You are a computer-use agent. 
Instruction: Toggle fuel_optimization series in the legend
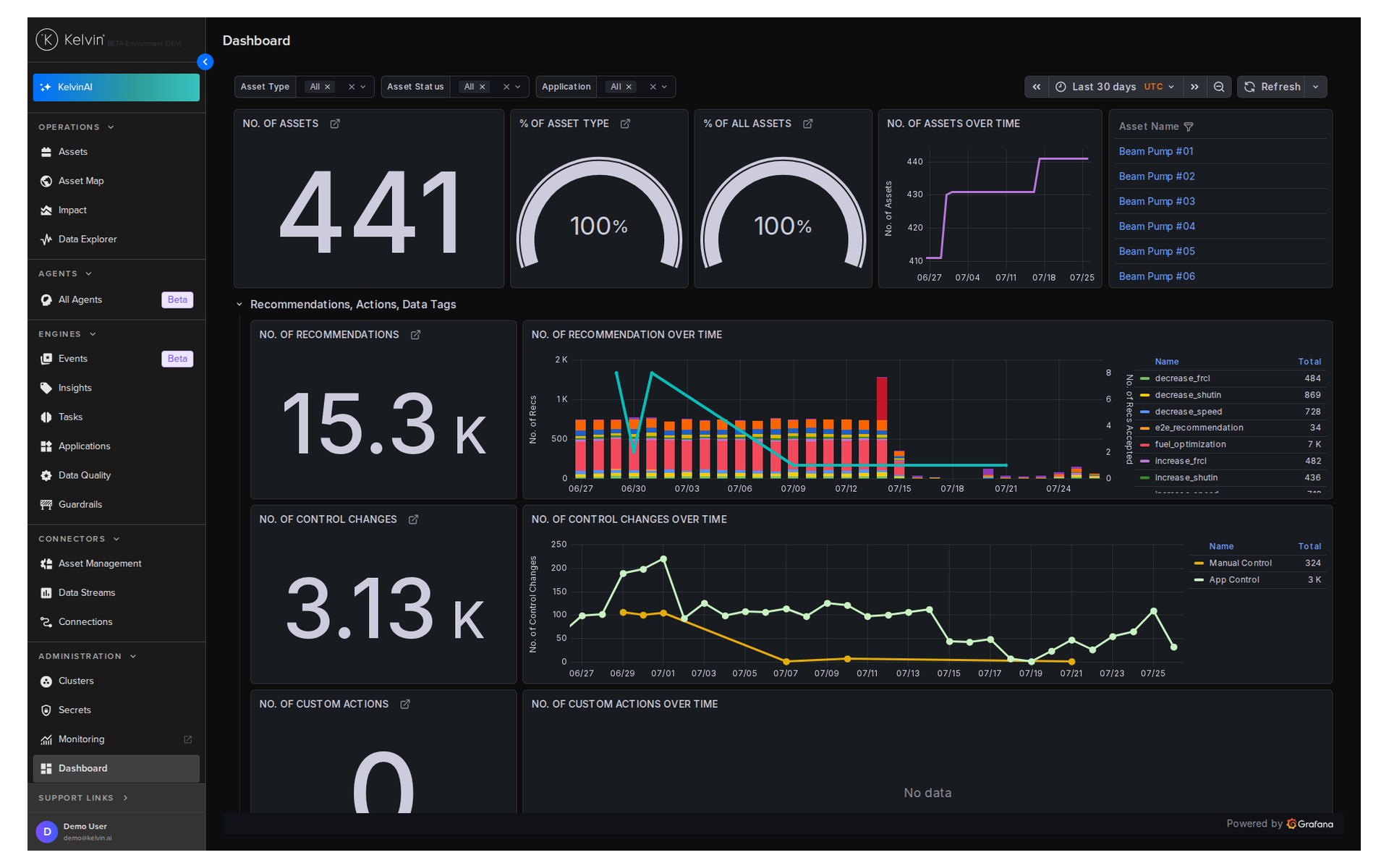coord(1190,444)
